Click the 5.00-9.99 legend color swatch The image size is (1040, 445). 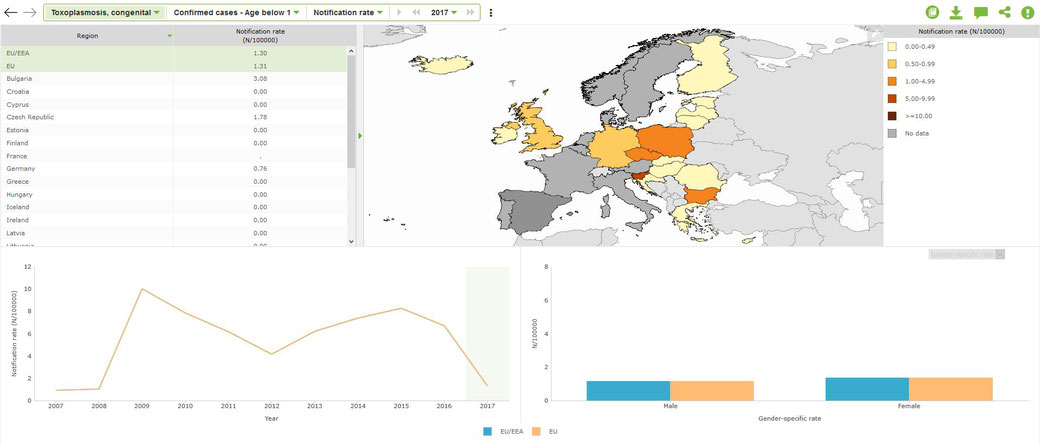click(x=892, y=99)
